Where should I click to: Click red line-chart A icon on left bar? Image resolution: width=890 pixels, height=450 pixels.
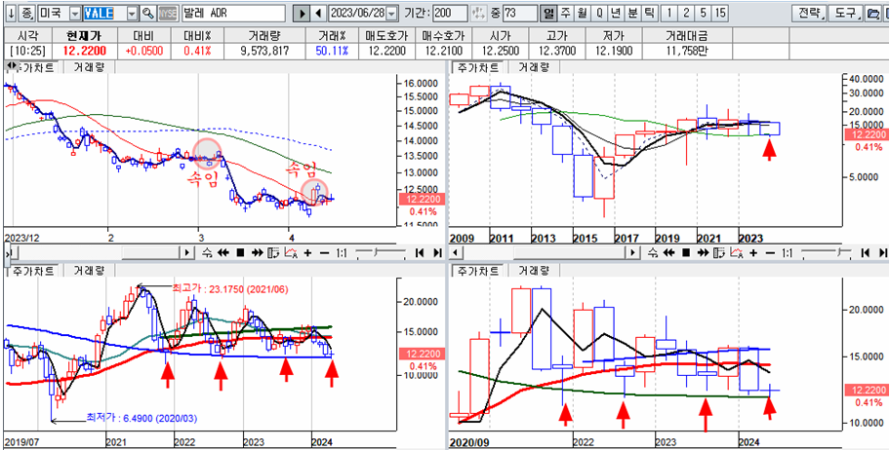pyautogui.click(x=291, y=253)
